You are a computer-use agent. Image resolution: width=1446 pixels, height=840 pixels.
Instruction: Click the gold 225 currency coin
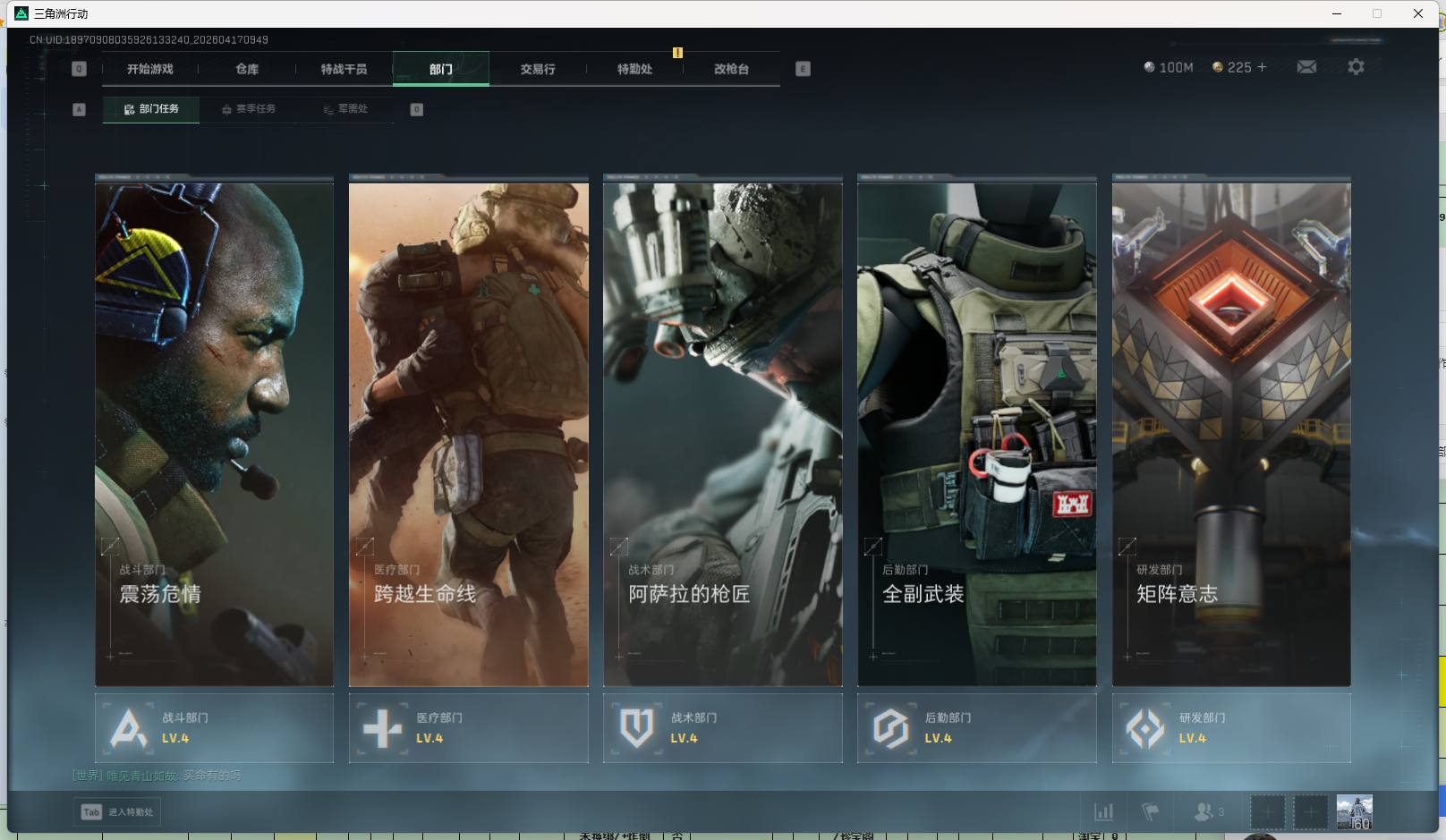pyautogui.click(x=1217, y=67)
